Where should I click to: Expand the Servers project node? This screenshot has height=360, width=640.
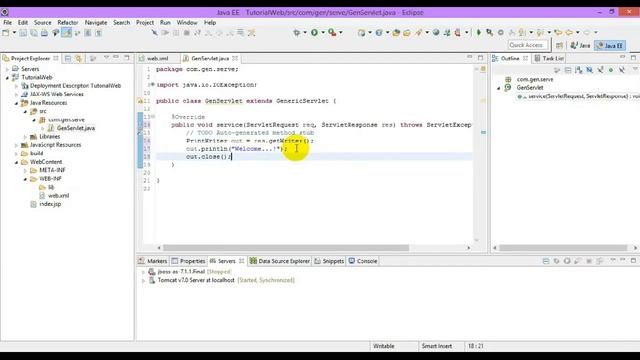click(7, 69)
